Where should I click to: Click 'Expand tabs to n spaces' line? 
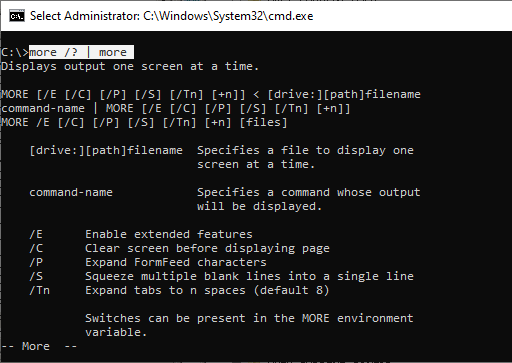(x=207, y=290)
